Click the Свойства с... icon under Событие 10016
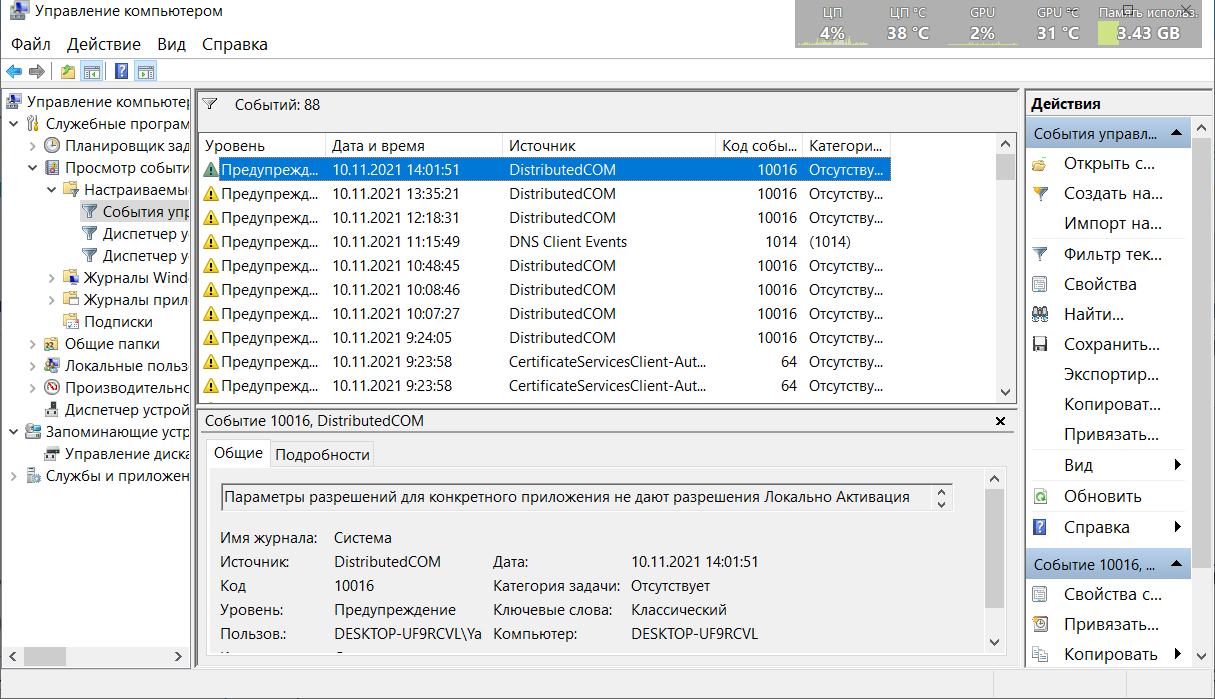The width and height of the screenshot is (1215, 699). [x=1040, y=594]
